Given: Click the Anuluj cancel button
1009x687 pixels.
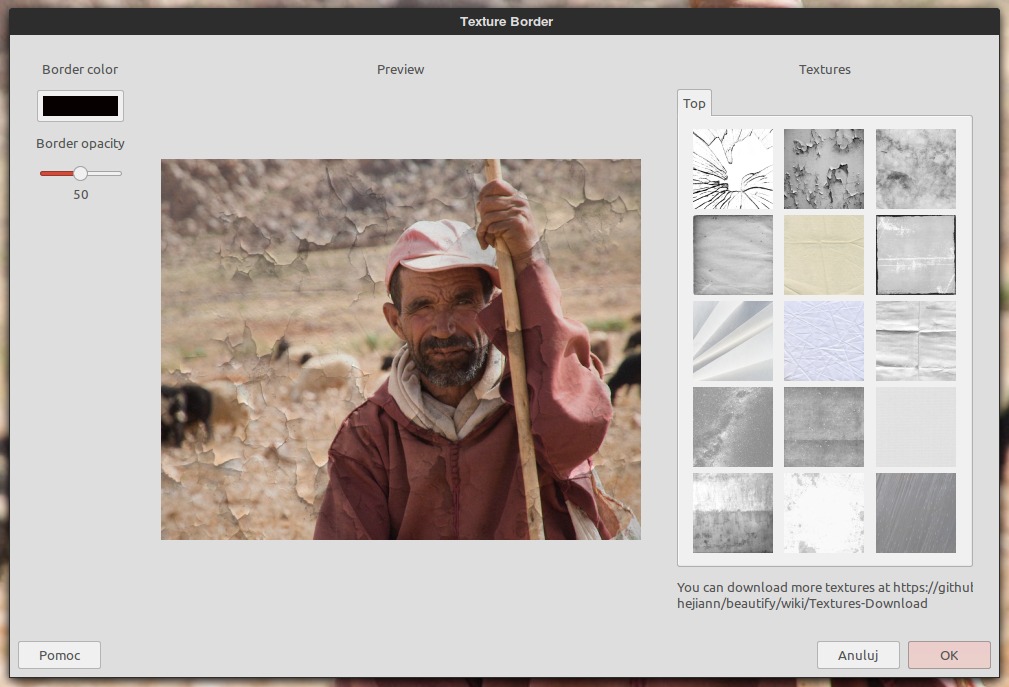Looking at the screenshot, I should (858, 655).
